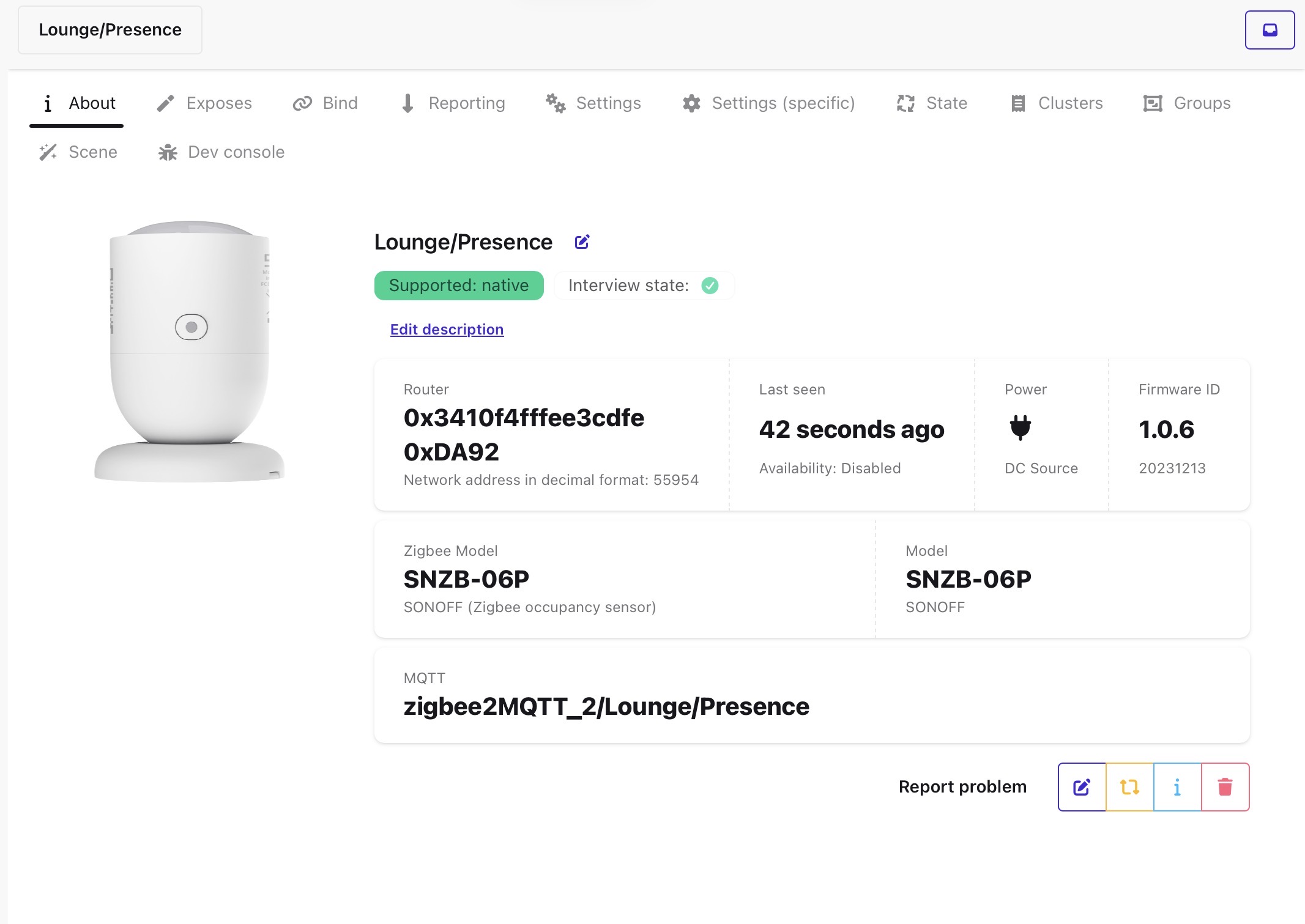The image size is (1305, 924).
Task: Click the rename pencil icon beside Lounge/Presence title
Action: pyautogui.click(x=582, y=242)
